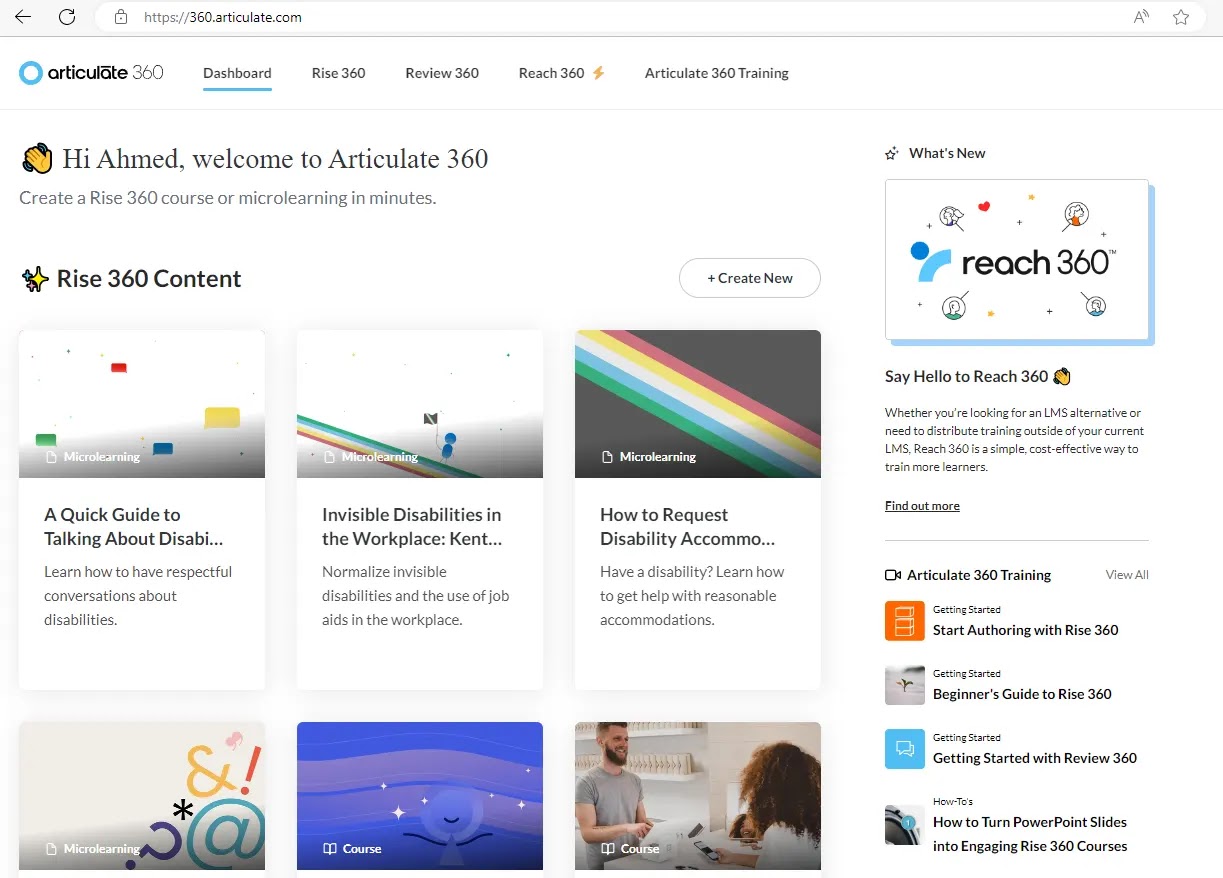Image resolution: width=1223 pixels, height=878 pixels.
Task: Open the Beginner's Guide to Rise 360 link
Action: coord(1022,694)
